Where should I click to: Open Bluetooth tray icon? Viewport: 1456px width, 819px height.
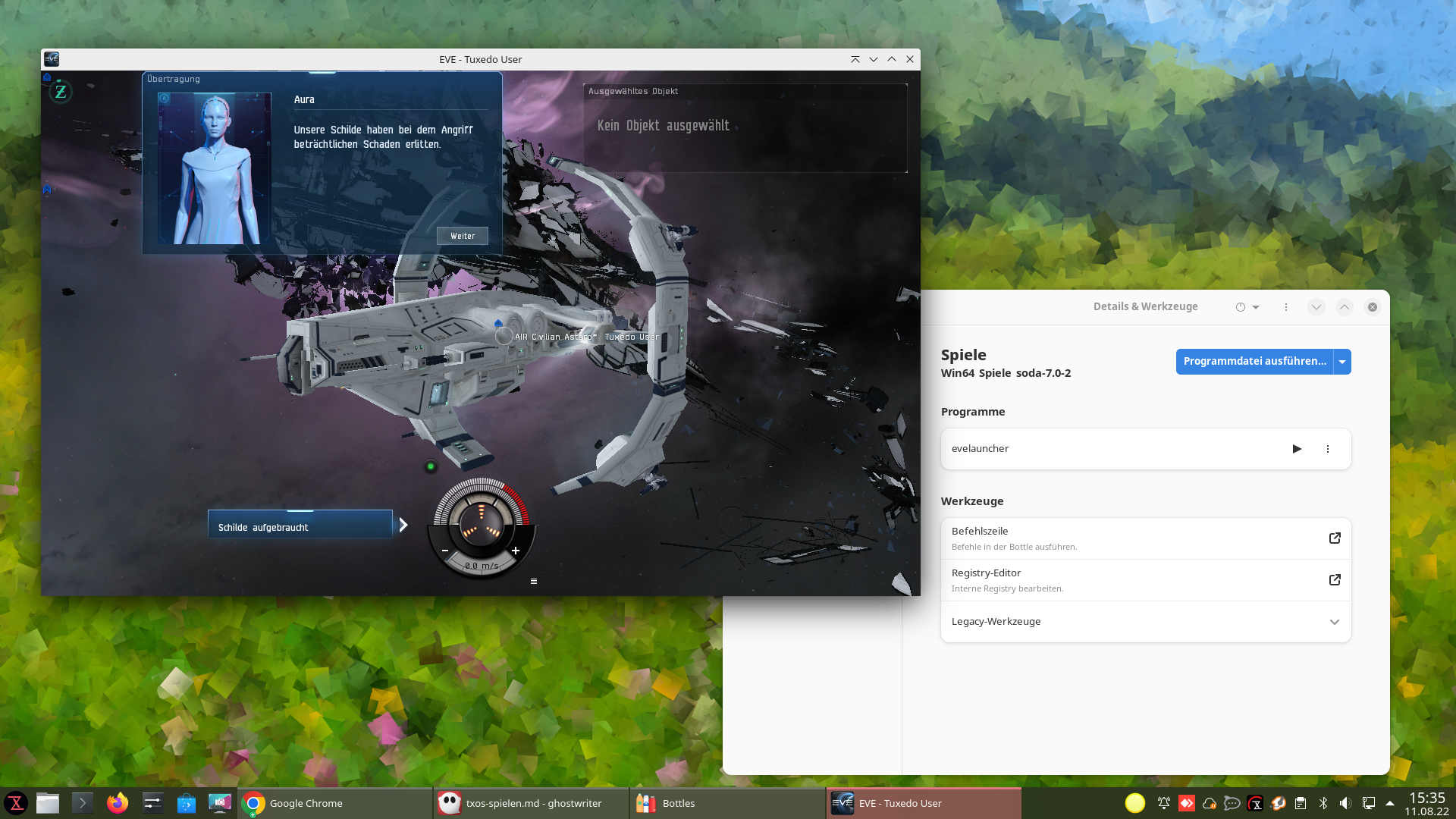pos(1323,803)
